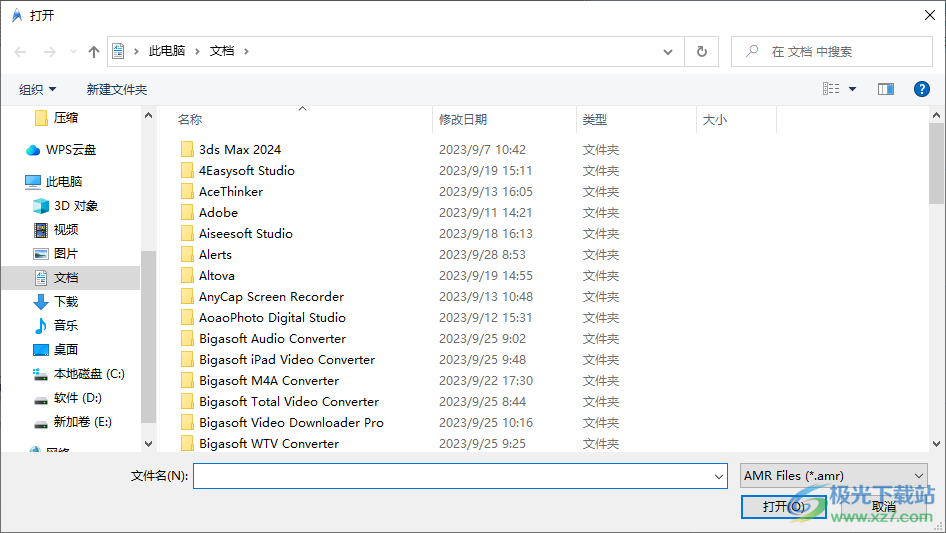946x533 pixels.
Task: Go back with the left arrow button
Action: tap(20, 52)
